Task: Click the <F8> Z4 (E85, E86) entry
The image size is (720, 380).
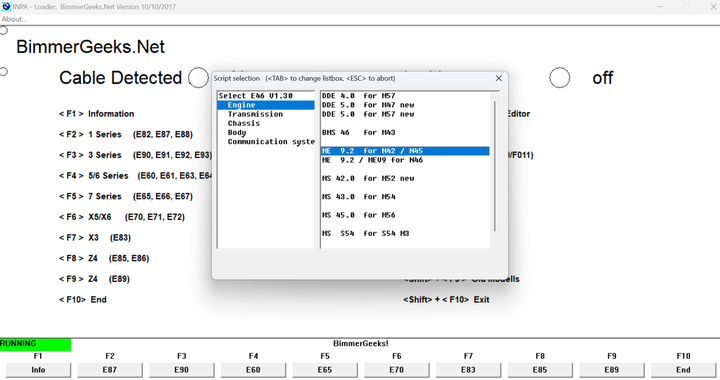Action: [x=104, y=258]
